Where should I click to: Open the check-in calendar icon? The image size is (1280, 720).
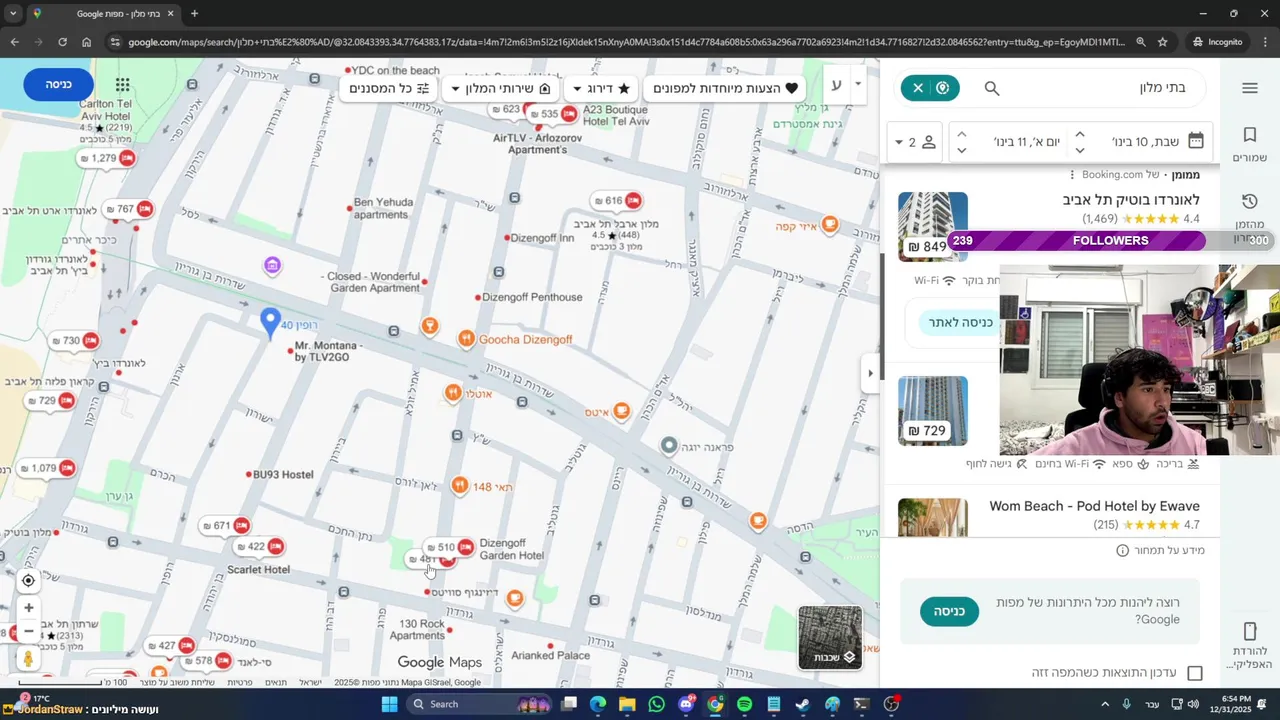(1195, 141)
